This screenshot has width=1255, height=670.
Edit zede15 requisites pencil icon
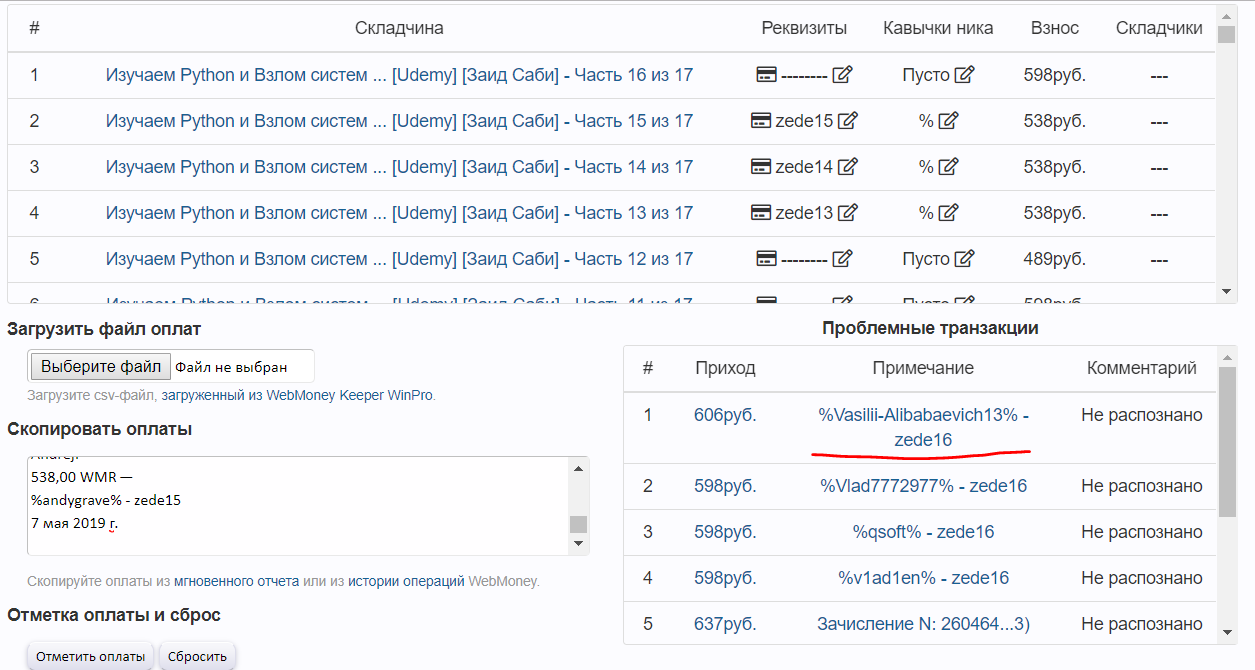point(847,121)
